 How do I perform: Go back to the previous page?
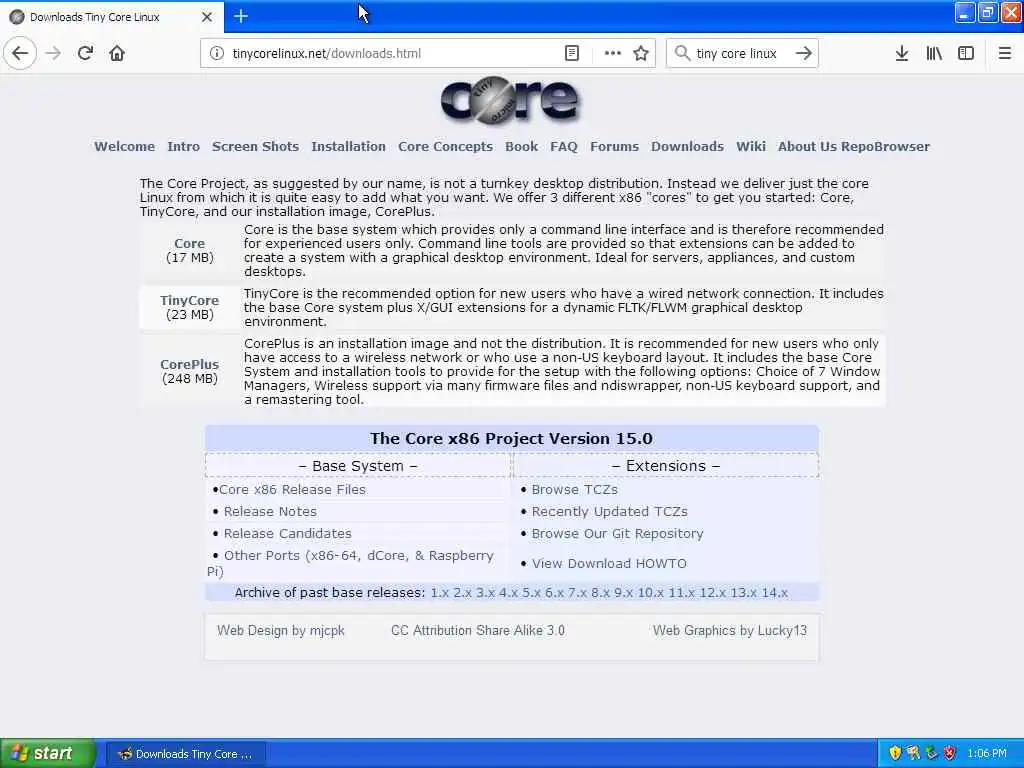pos(20,54)
